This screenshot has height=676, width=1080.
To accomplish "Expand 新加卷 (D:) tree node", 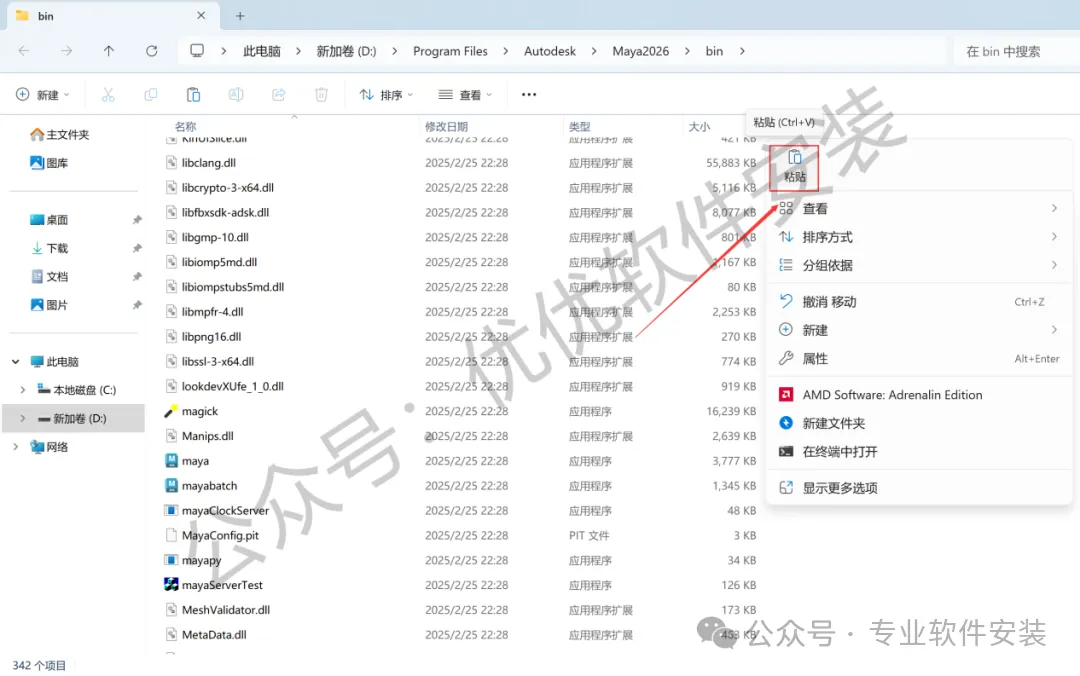I will pyautogui.click(x=23, y=418).
